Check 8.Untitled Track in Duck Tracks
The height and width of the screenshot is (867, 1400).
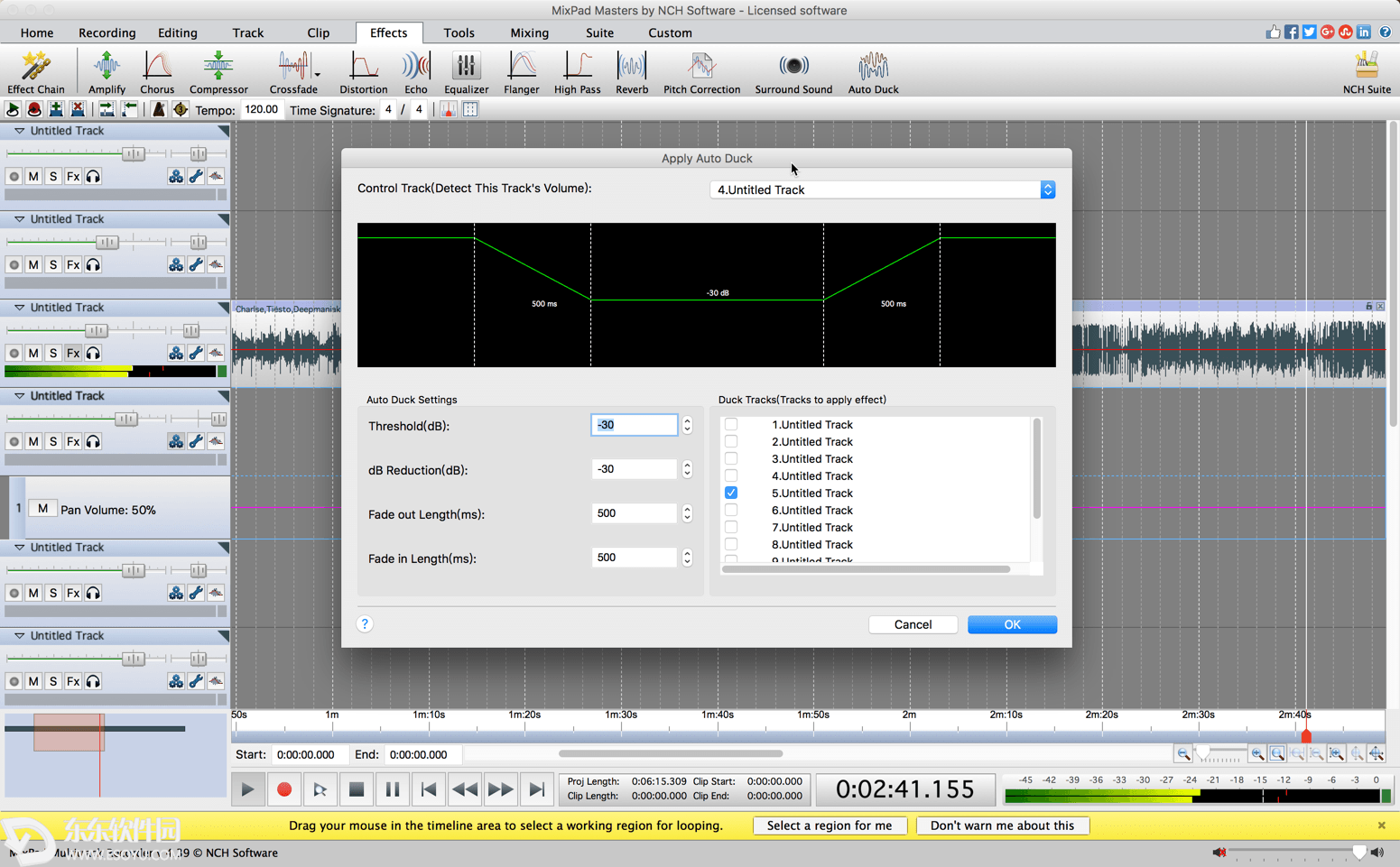click(731, 544)
